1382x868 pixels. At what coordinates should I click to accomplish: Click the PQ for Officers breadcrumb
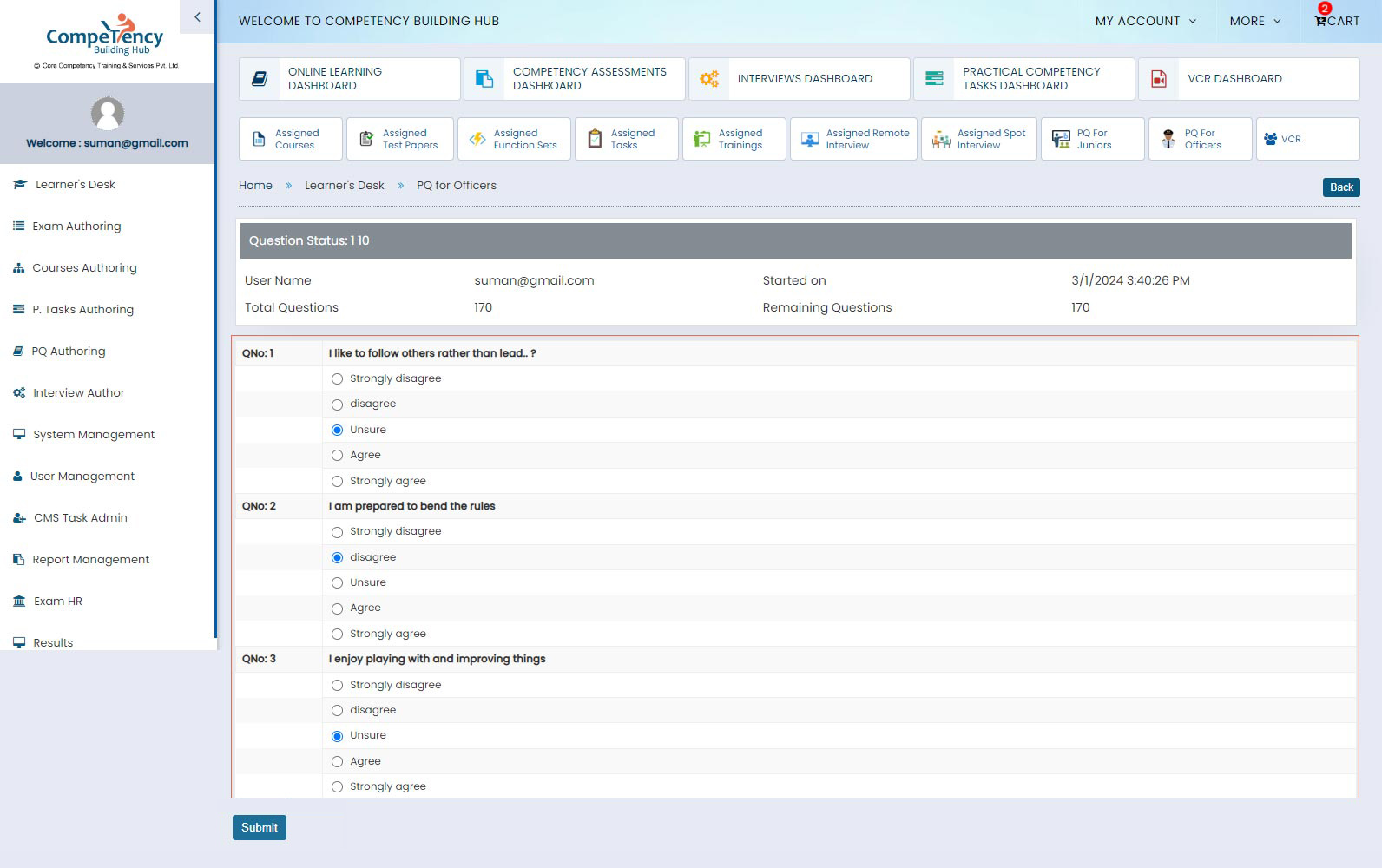(x=457, y=186)
